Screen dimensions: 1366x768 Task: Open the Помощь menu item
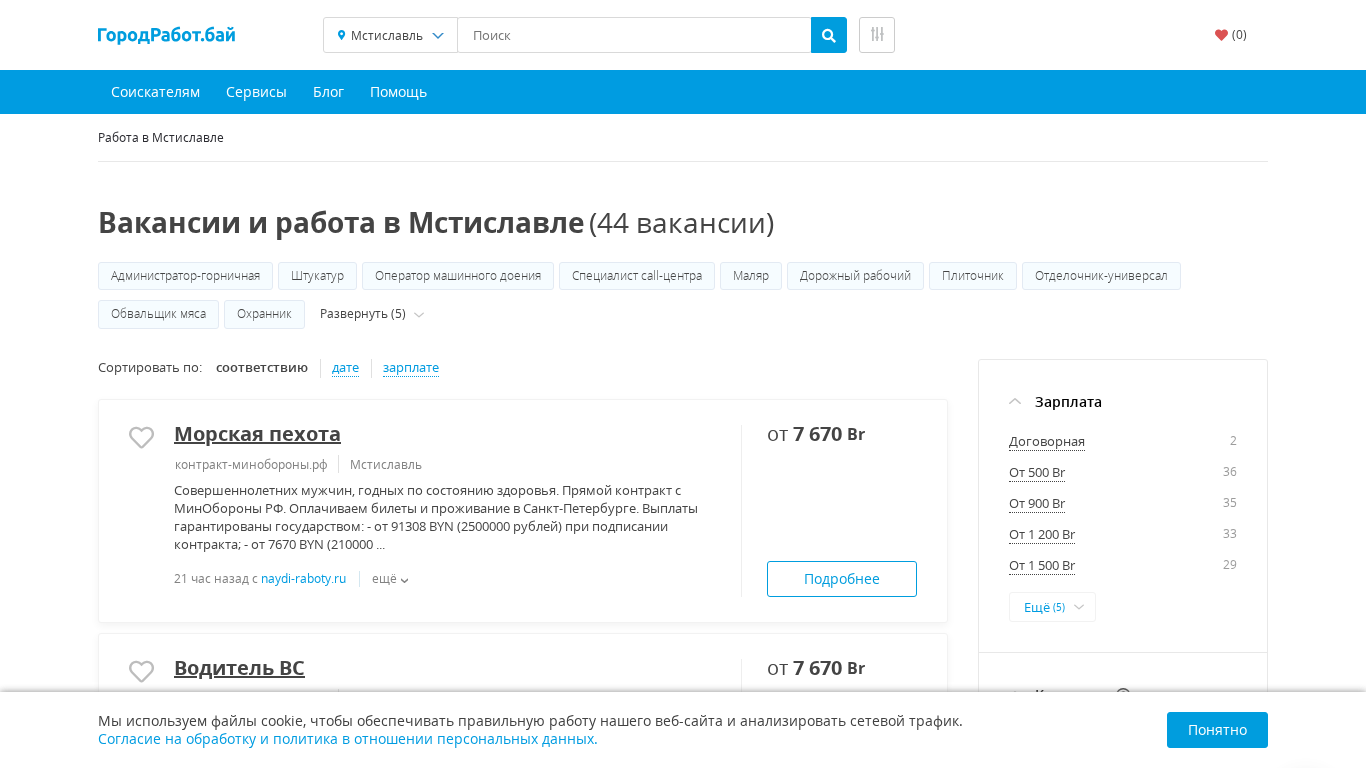[398, 92]
